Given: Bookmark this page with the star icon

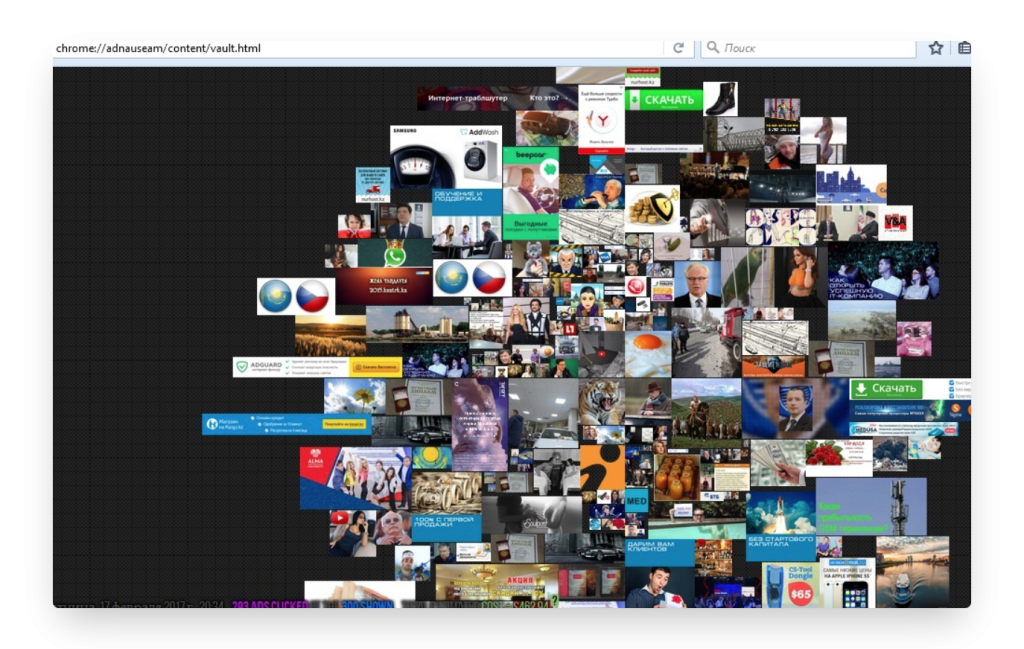Looking at the screenshot, I should (936, 48).
